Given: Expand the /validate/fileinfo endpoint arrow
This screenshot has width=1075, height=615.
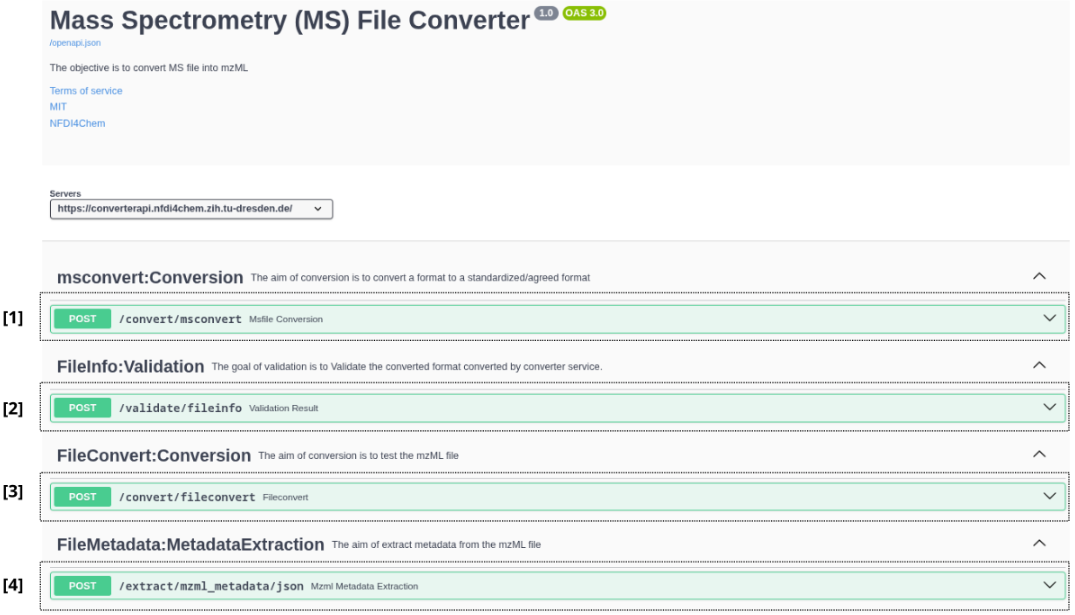Looking at the screenshot, I should pyautogui.click(x=1049, y=407).
